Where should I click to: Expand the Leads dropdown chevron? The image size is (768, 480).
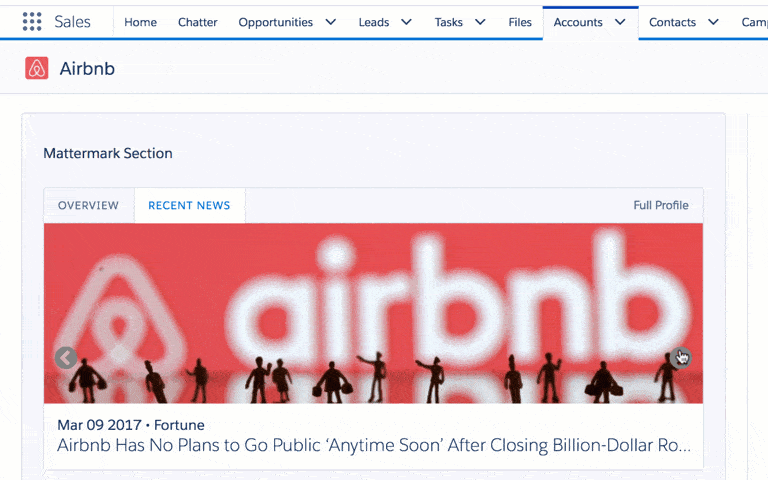click(407, 22)
